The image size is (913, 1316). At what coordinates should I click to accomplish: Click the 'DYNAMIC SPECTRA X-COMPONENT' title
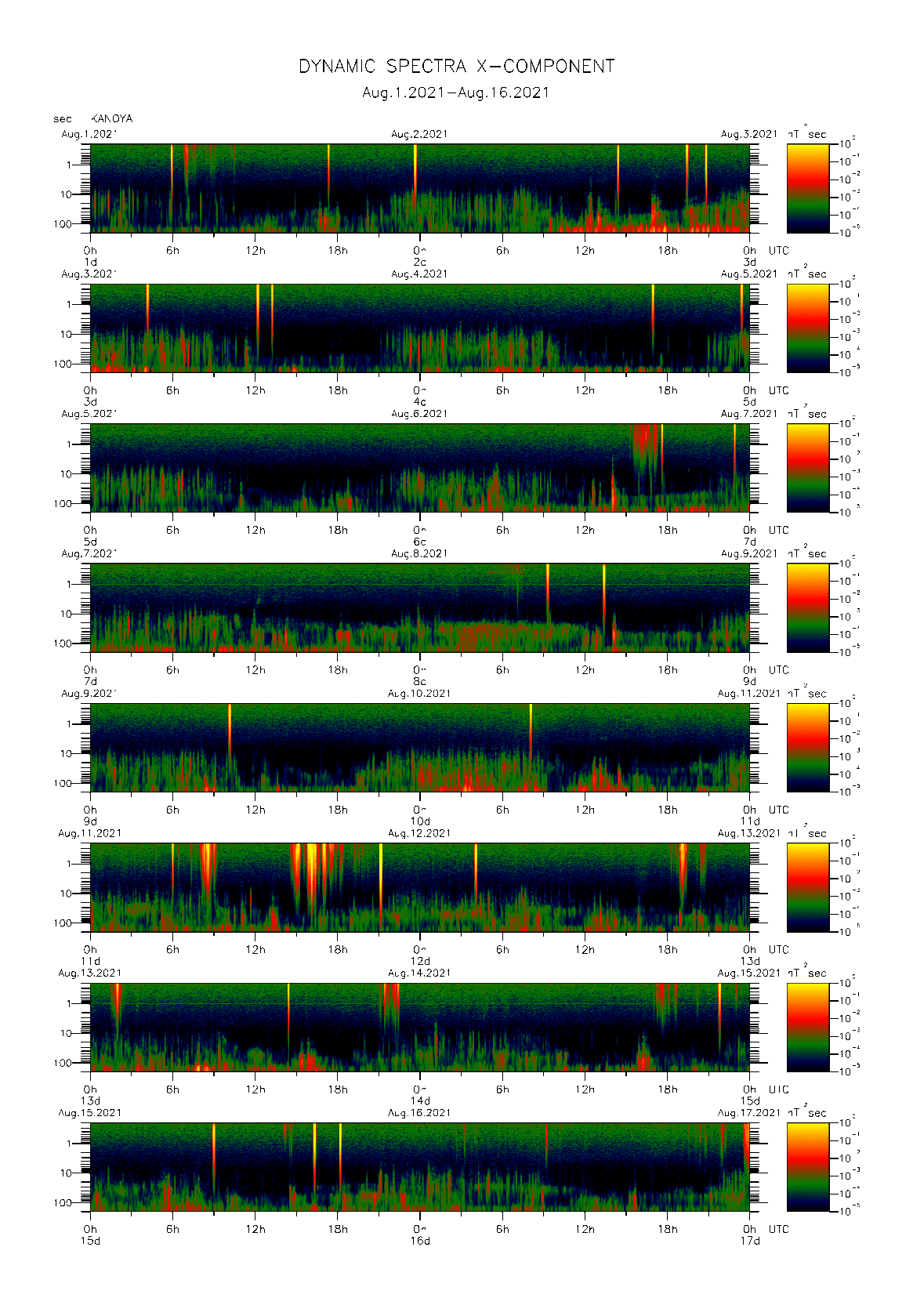(456, 67)
